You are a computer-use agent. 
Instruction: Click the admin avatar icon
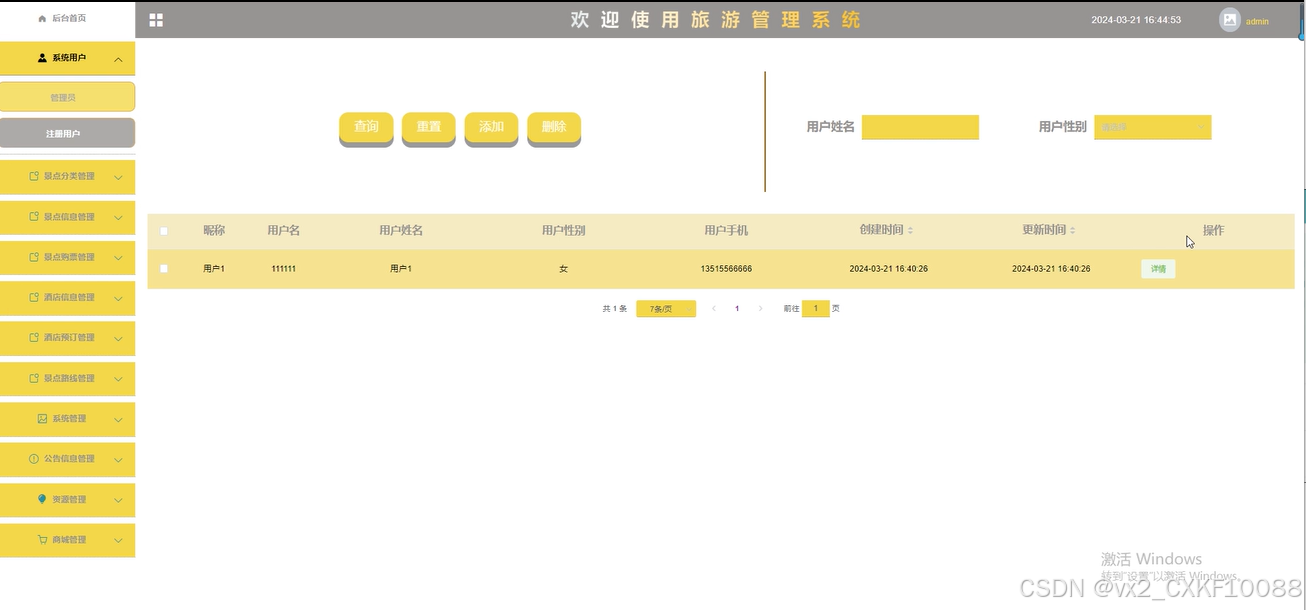pos(1230,19)
